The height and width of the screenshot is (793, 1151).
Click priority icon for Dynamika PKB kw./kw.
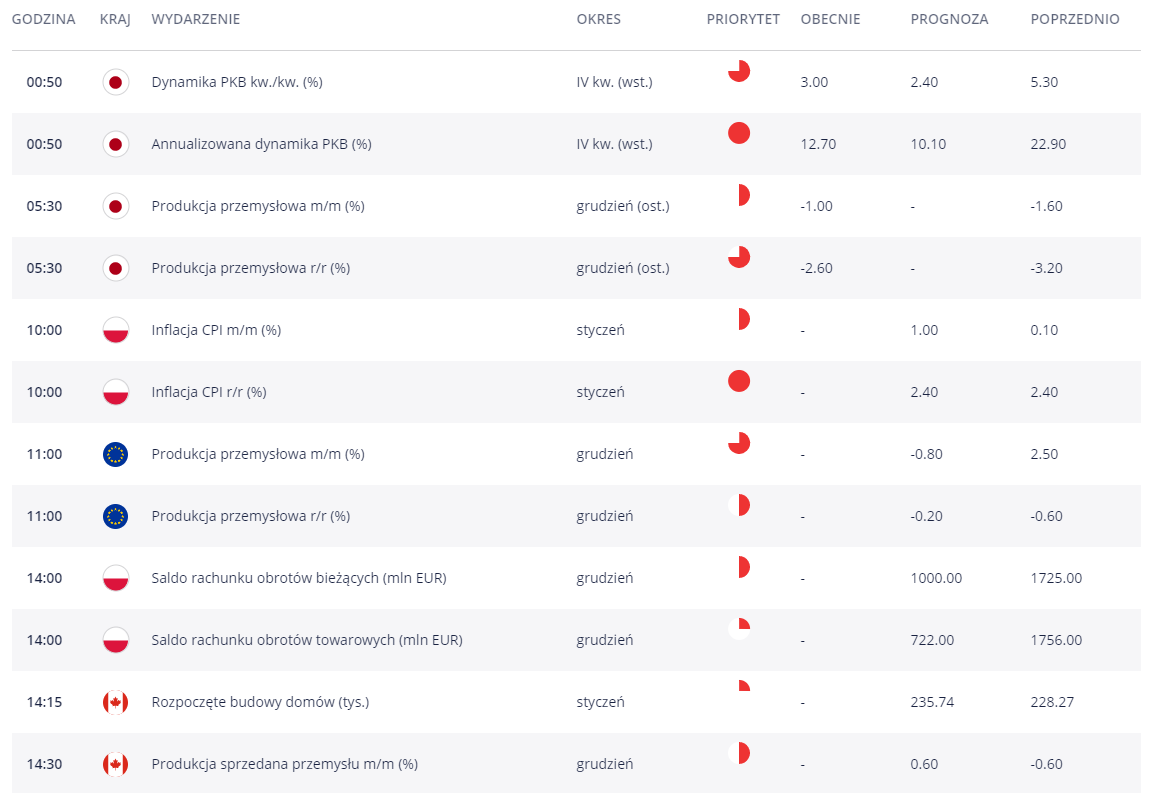click(x=738, y=71)
